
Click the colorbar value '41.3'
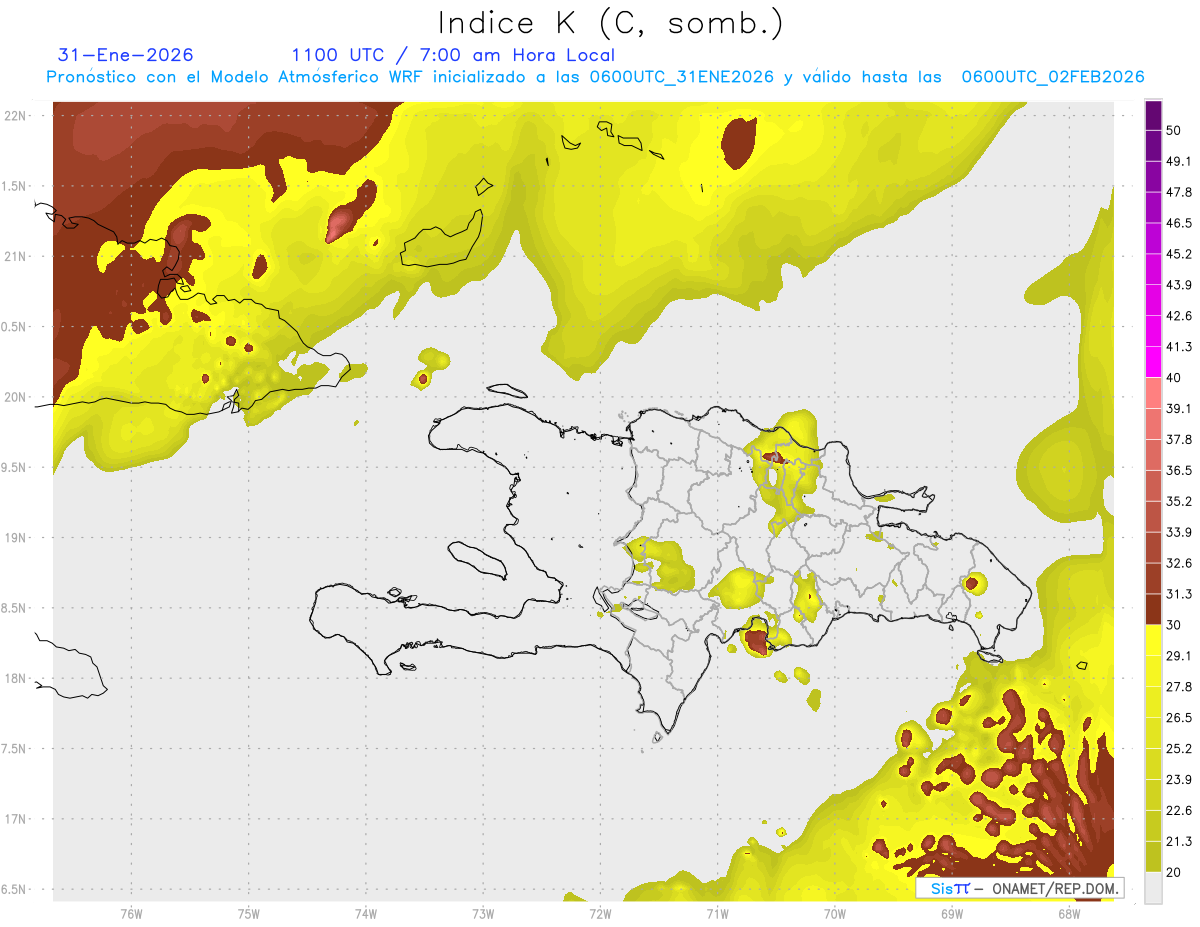pyautogui.click(x=1178, y=347)
